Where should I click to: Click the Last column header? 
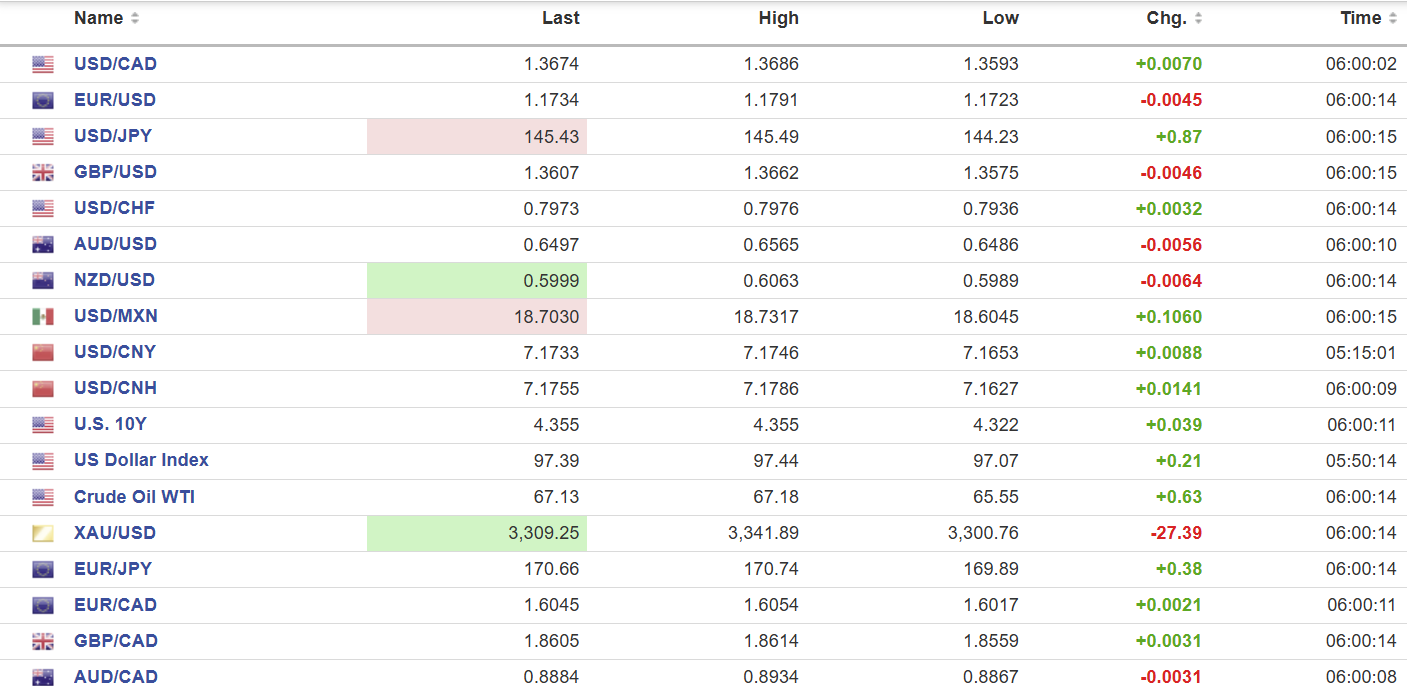point(561,18)
